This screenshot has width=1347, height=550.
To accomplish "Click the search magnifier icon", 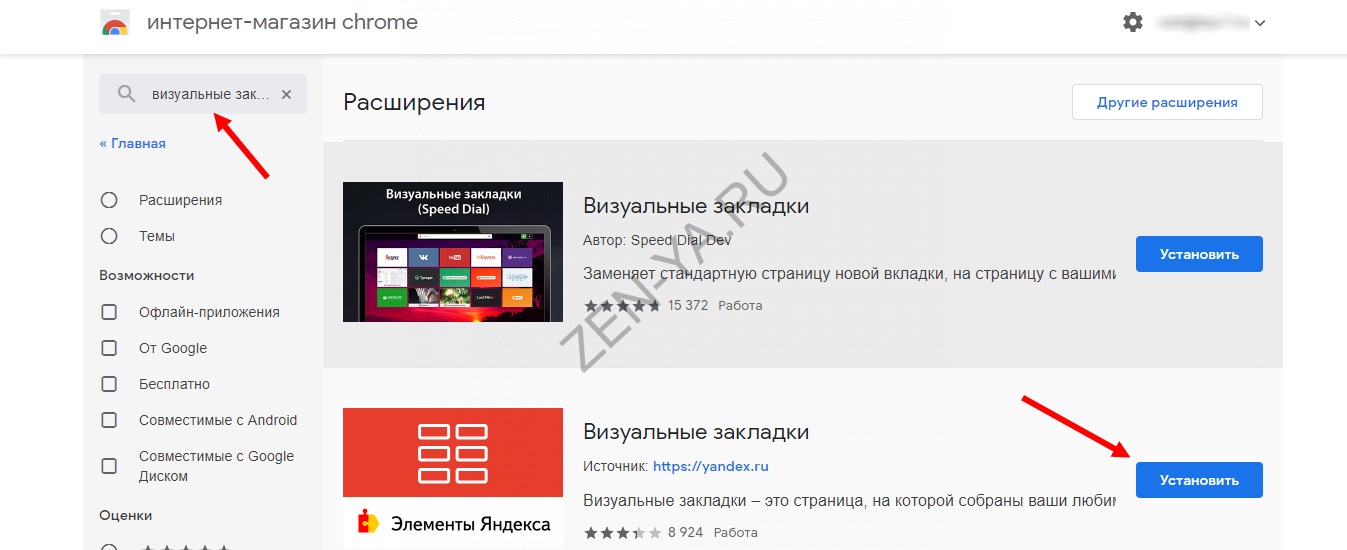I will tap(126, 94).
